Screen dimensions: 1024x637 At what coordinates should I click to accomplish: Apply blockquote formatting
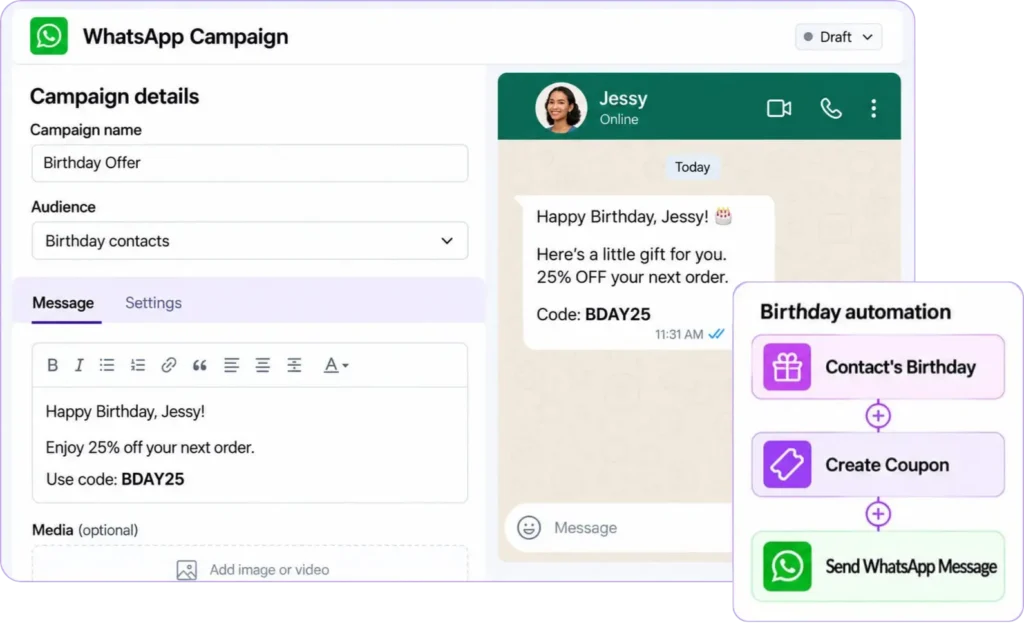coord(200,365)
